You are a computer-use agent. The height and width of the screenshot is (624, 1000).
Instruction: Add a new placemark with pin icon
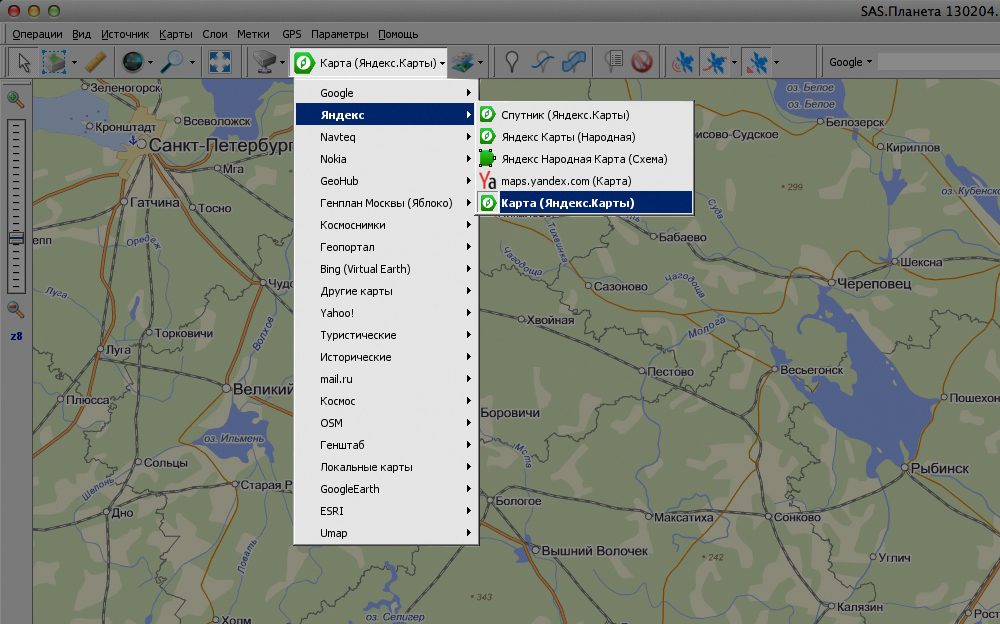coord(511,62)
